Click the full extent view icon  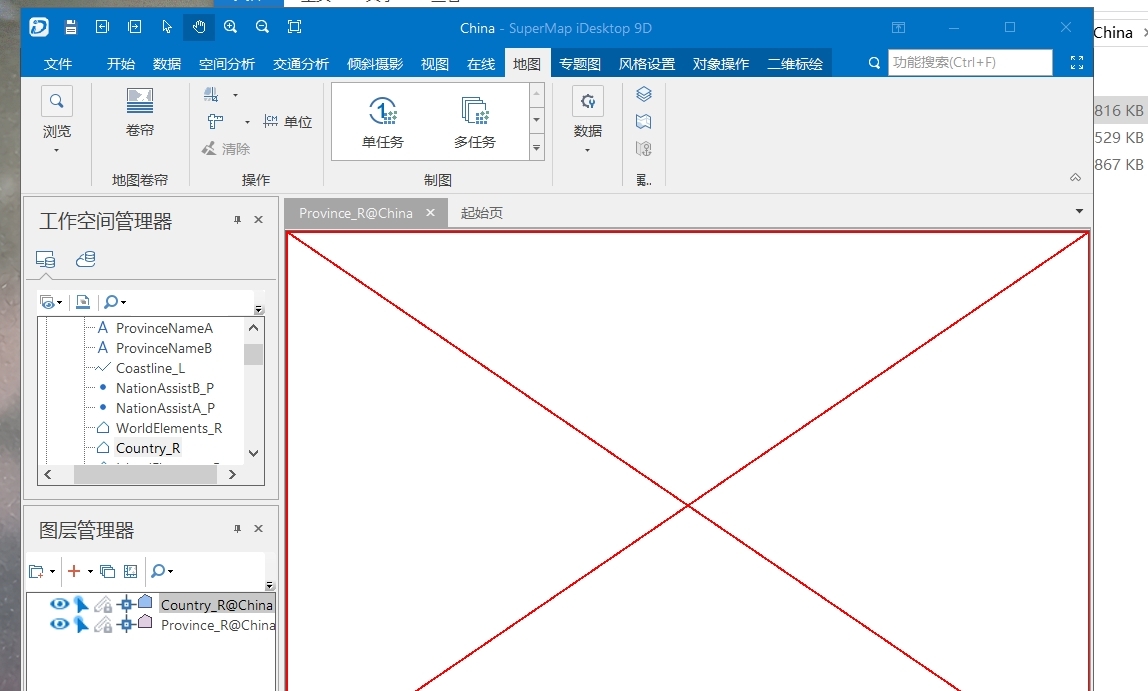coord(294,27)
